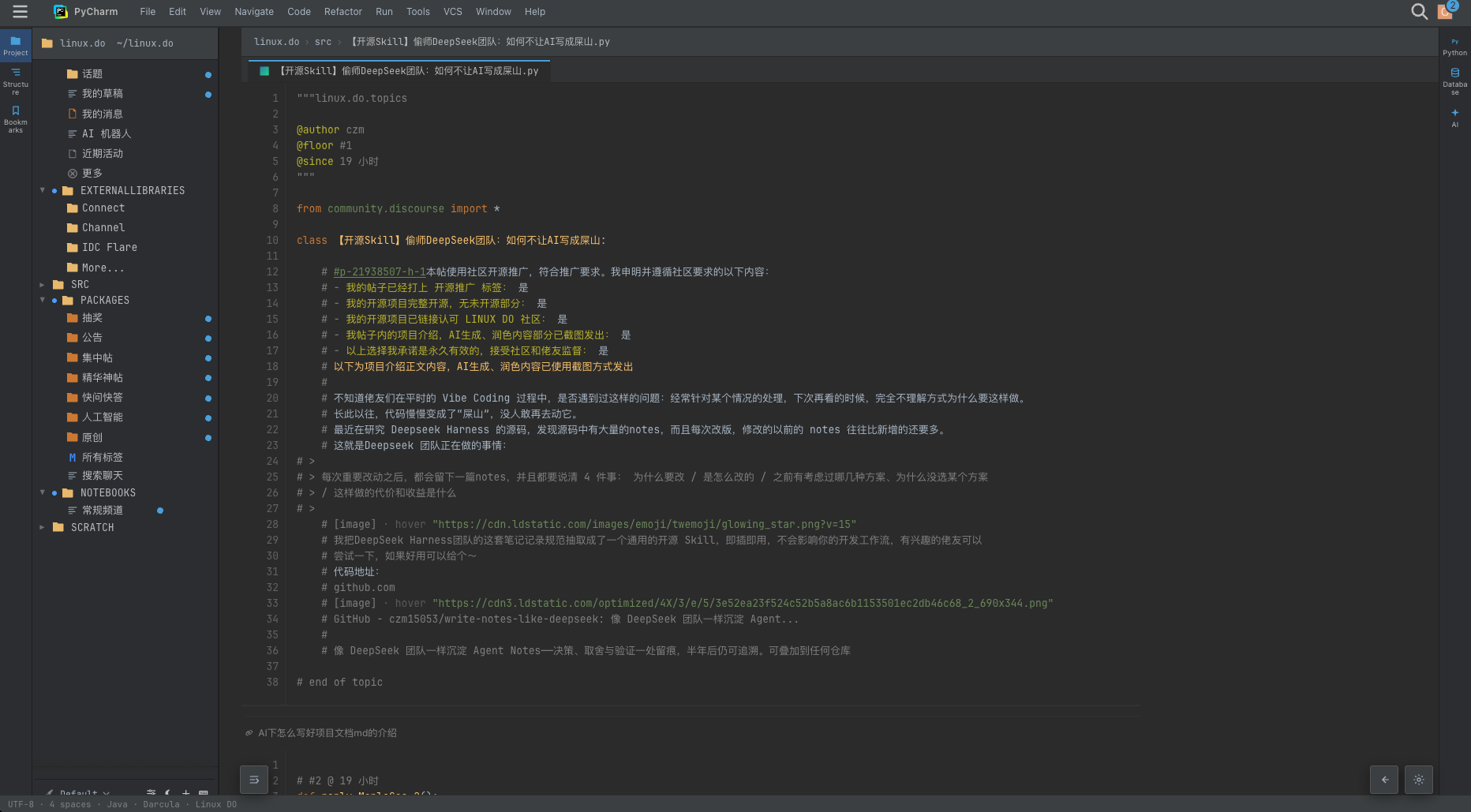Viewport: 1471px width, 812px height.
Task: Click the src breadcrumb
Action: 323,42
